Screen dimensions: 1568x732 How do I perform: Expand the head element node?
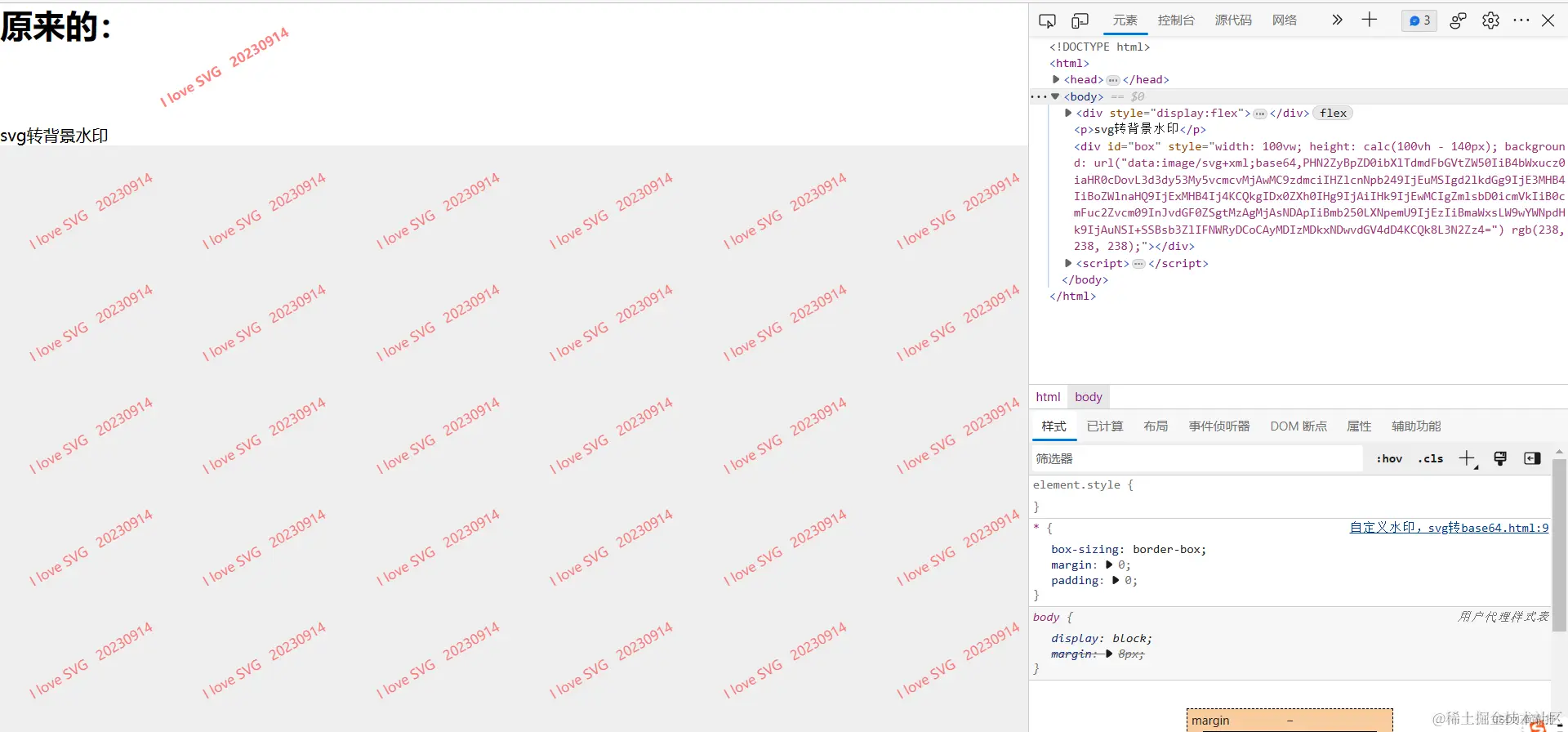1056,79
